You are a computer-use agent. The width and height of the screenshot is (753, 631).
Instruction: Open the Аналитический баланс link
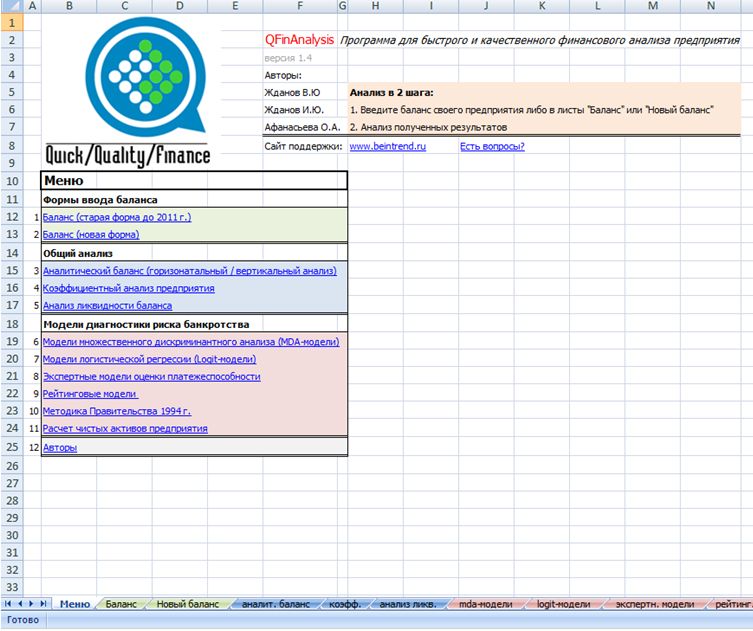190,271
